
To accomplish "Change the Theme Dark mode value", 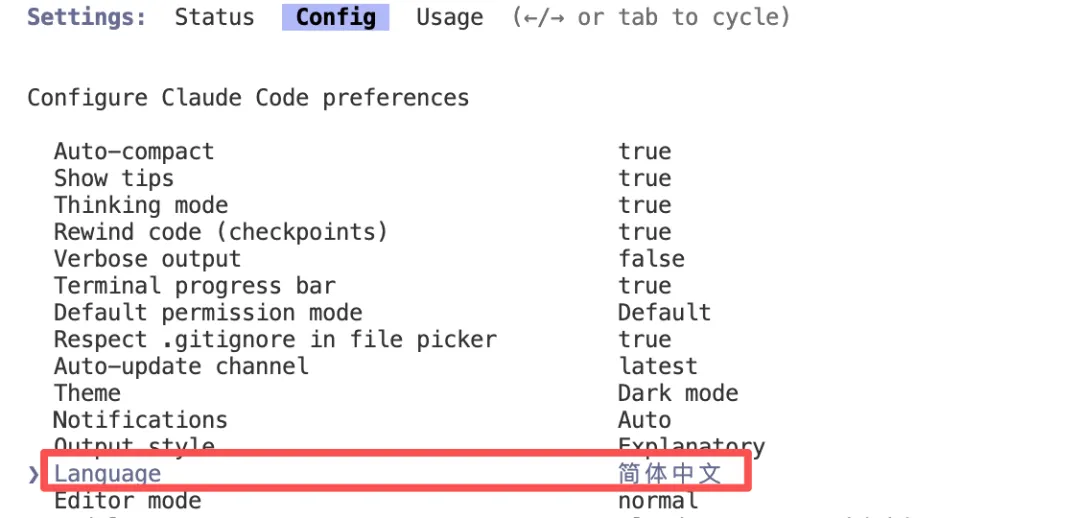I will pos(677,393).
